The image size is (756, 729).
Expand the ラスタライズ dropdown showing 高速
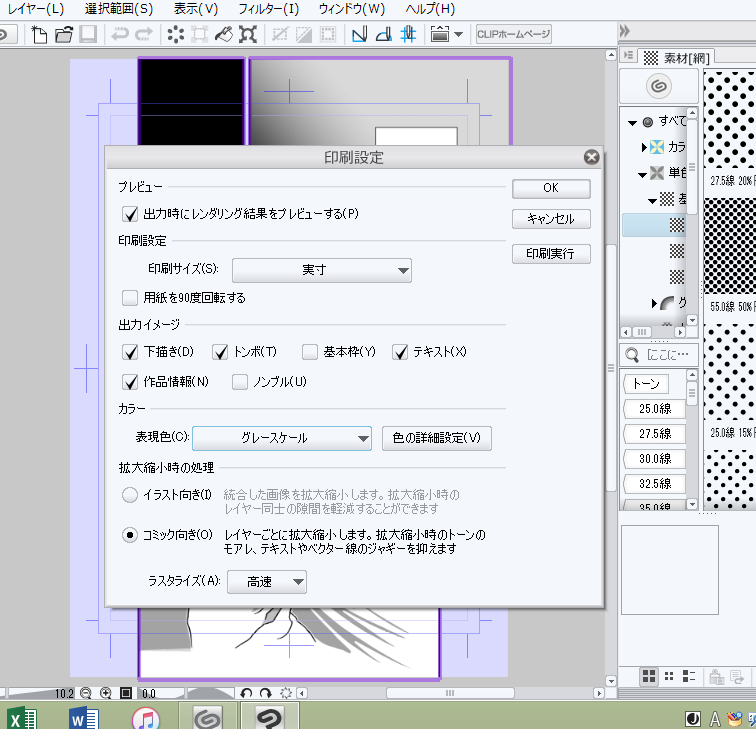pyautogui.click(x=267, y=582)
